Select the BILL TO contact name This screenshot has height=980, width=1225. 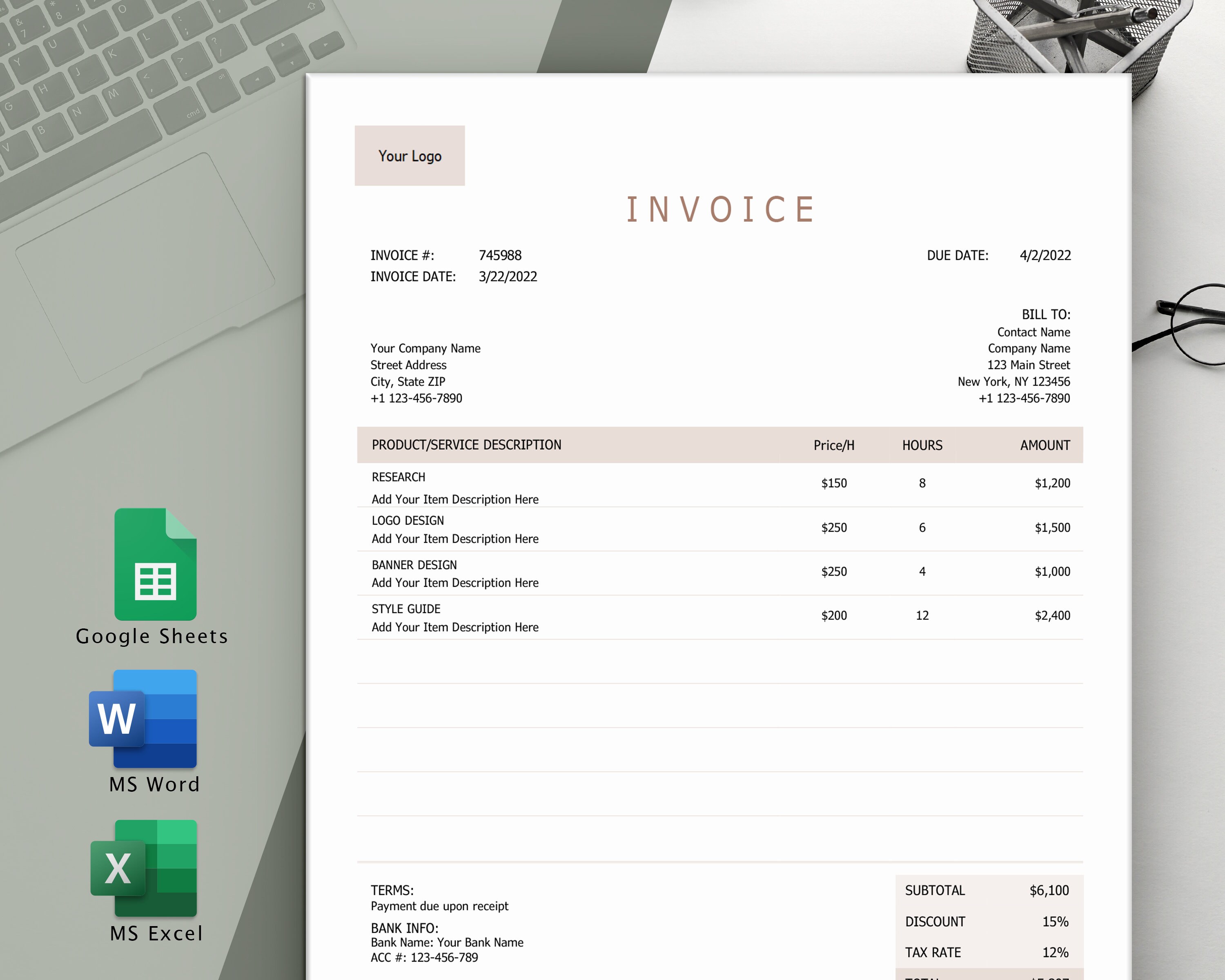(1033, 332)
